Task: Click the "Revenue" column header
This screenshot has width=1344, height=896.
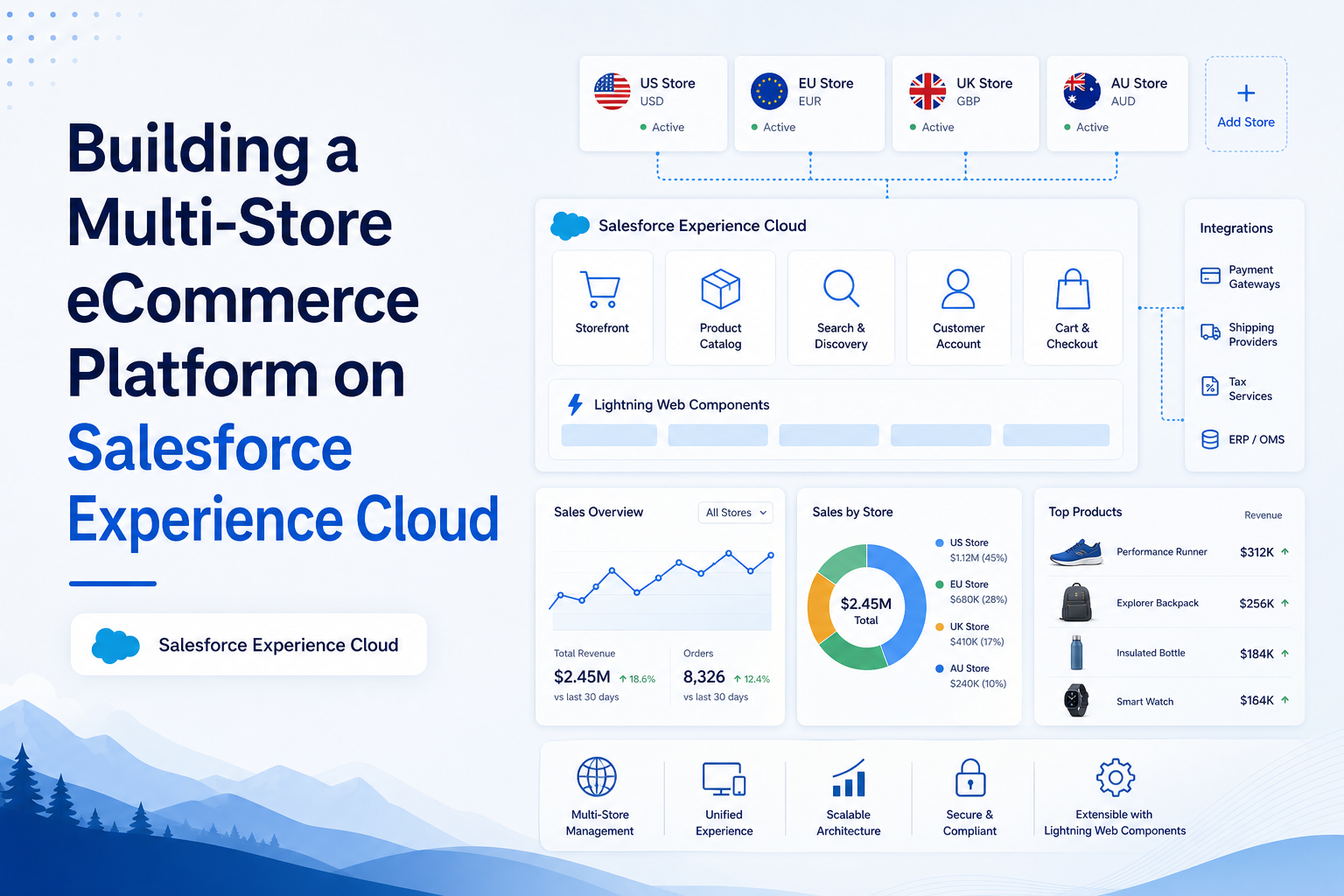Action: [1263, 515]
